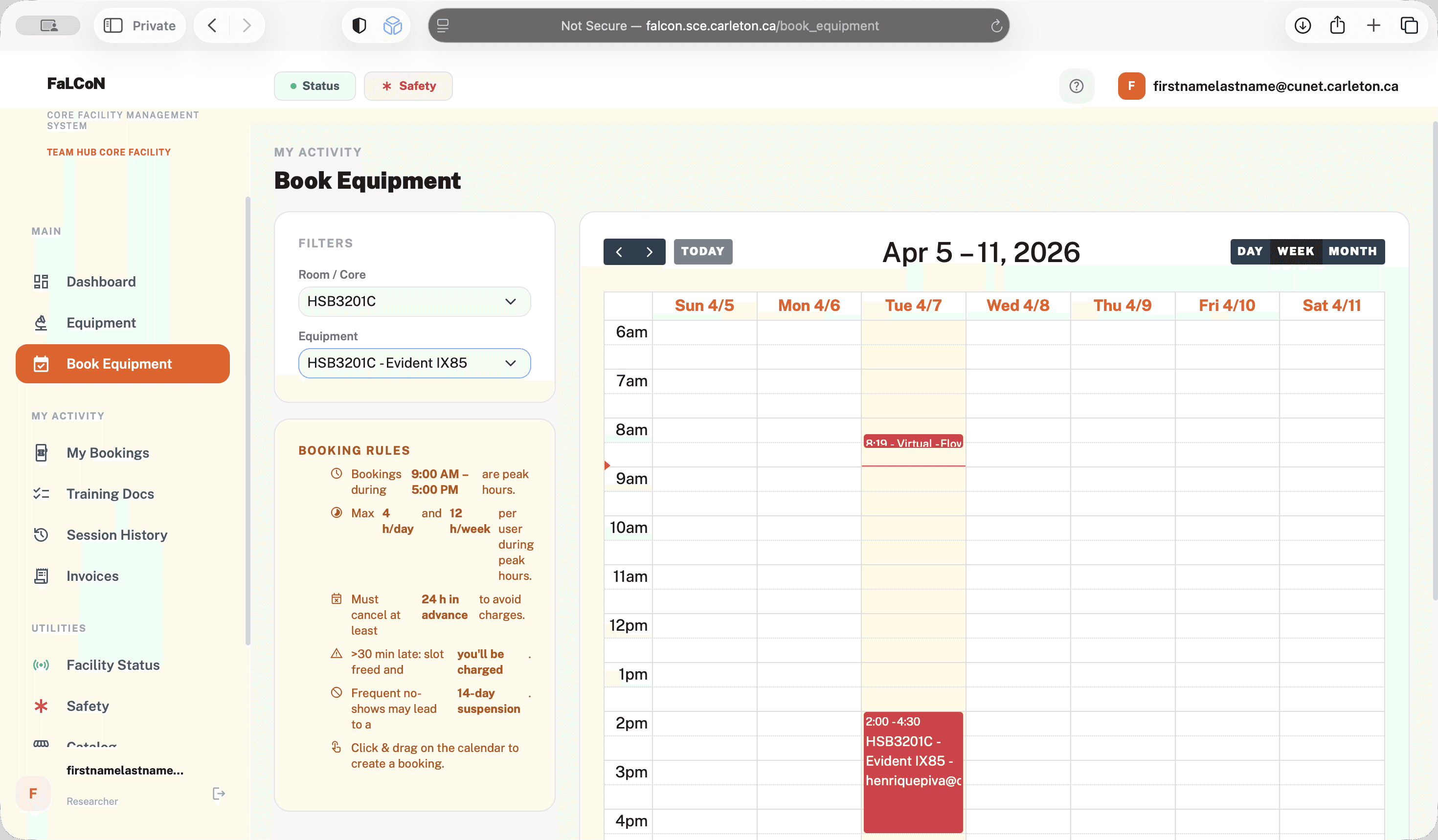This screenshot has height=840, width=1438.
Task: Expand the Room / Core dropdown HSB3201C
Action: coord(414,301)
